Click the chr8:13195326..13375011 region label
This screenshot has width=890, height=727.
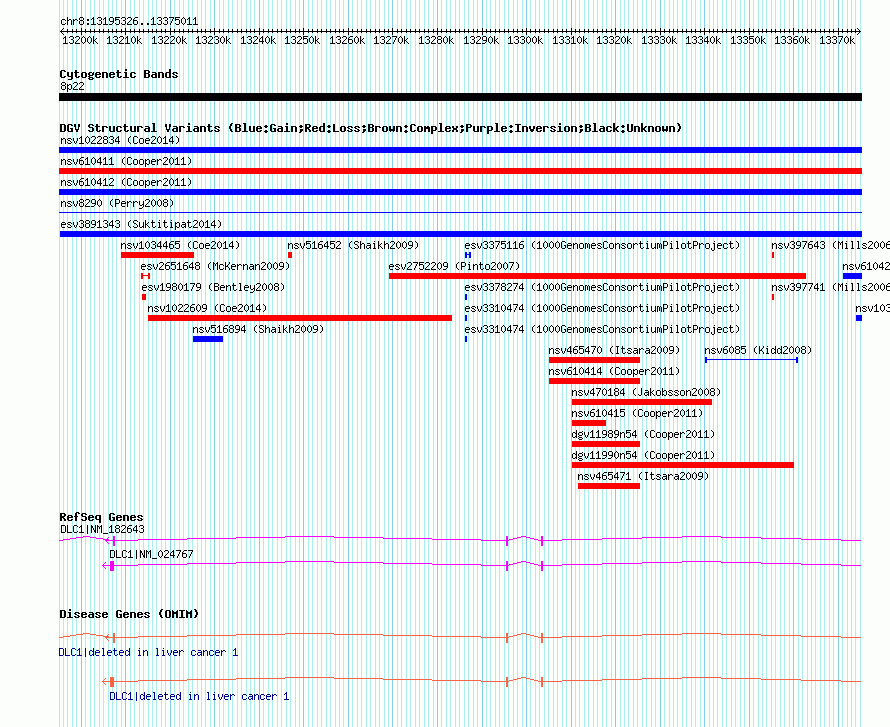(129, 22)
